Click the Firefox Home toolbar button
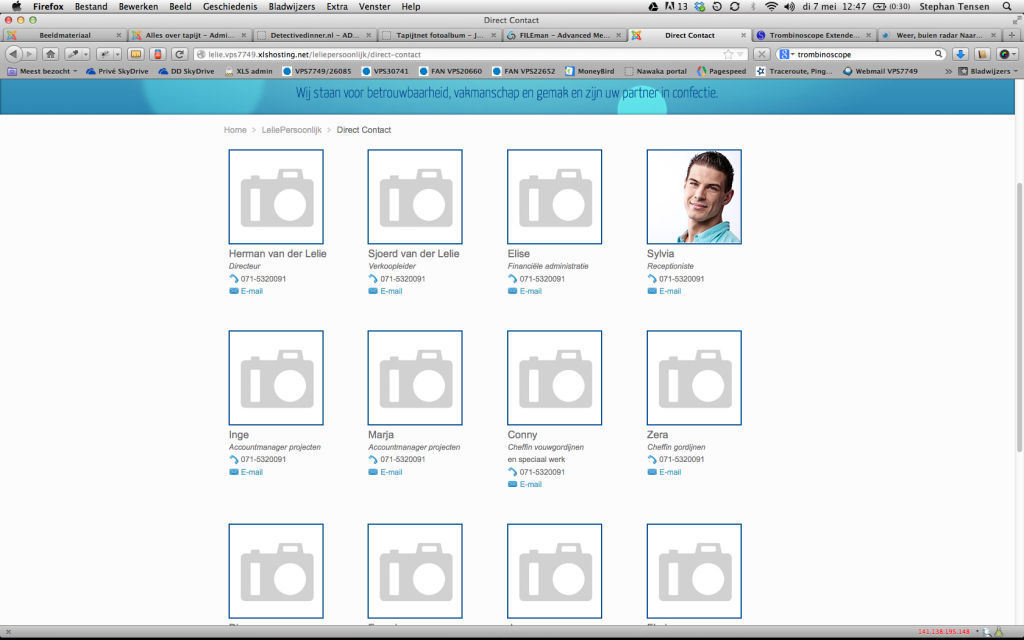 [x=50, y=54]
